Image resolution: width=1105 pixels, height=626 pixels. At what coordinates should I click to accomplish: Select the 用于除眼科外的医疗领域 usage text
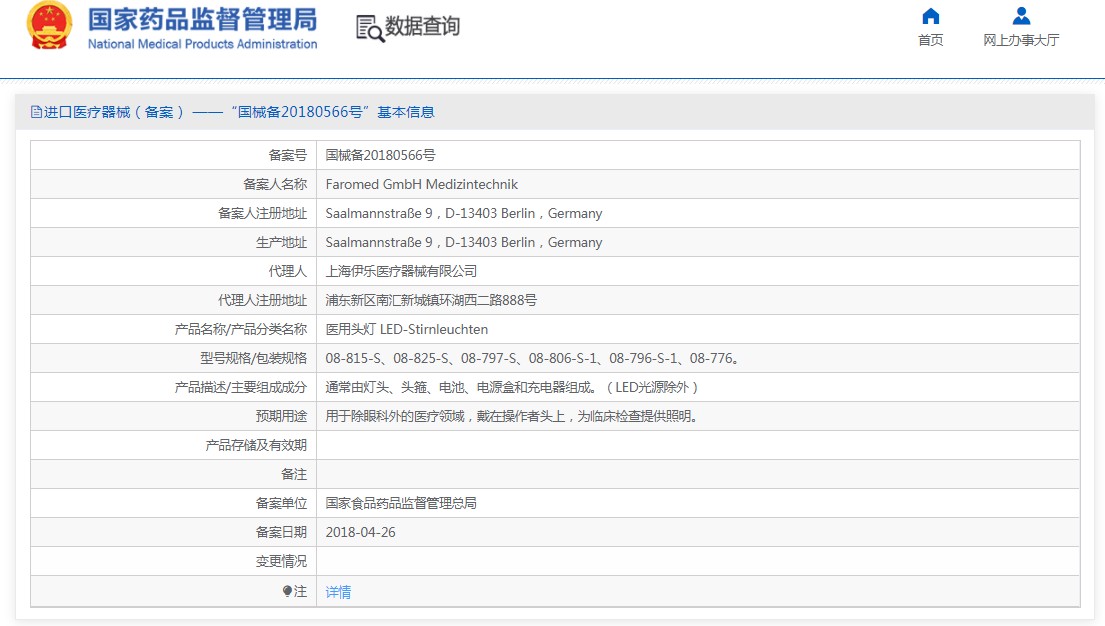513,416
